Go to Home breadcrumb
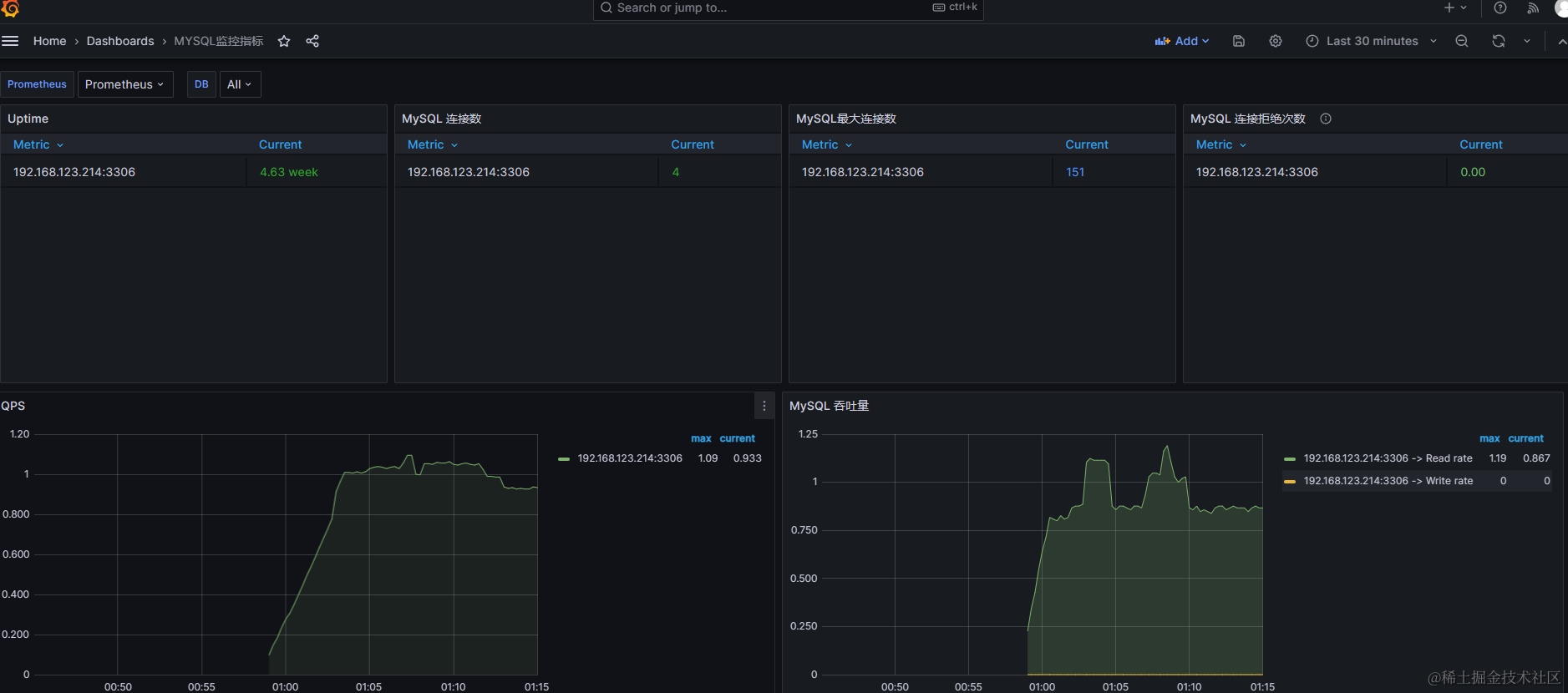 [49, 41]
